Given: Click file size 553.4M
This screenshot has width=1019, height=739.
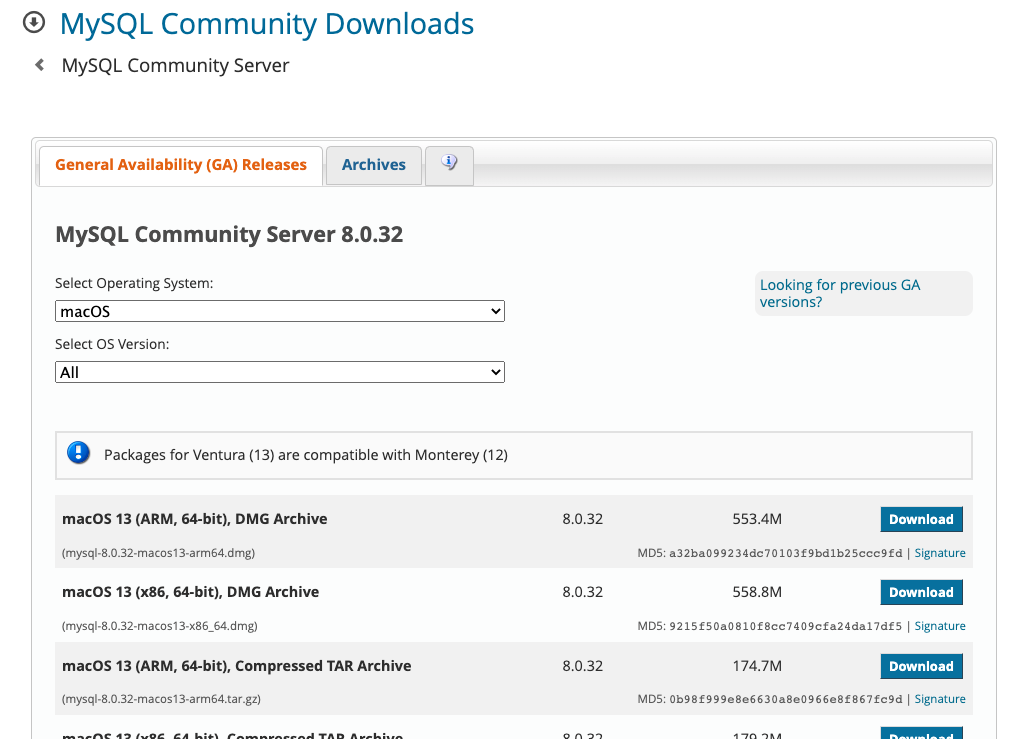Looking at the screenshot, I should tap(757, 519).
